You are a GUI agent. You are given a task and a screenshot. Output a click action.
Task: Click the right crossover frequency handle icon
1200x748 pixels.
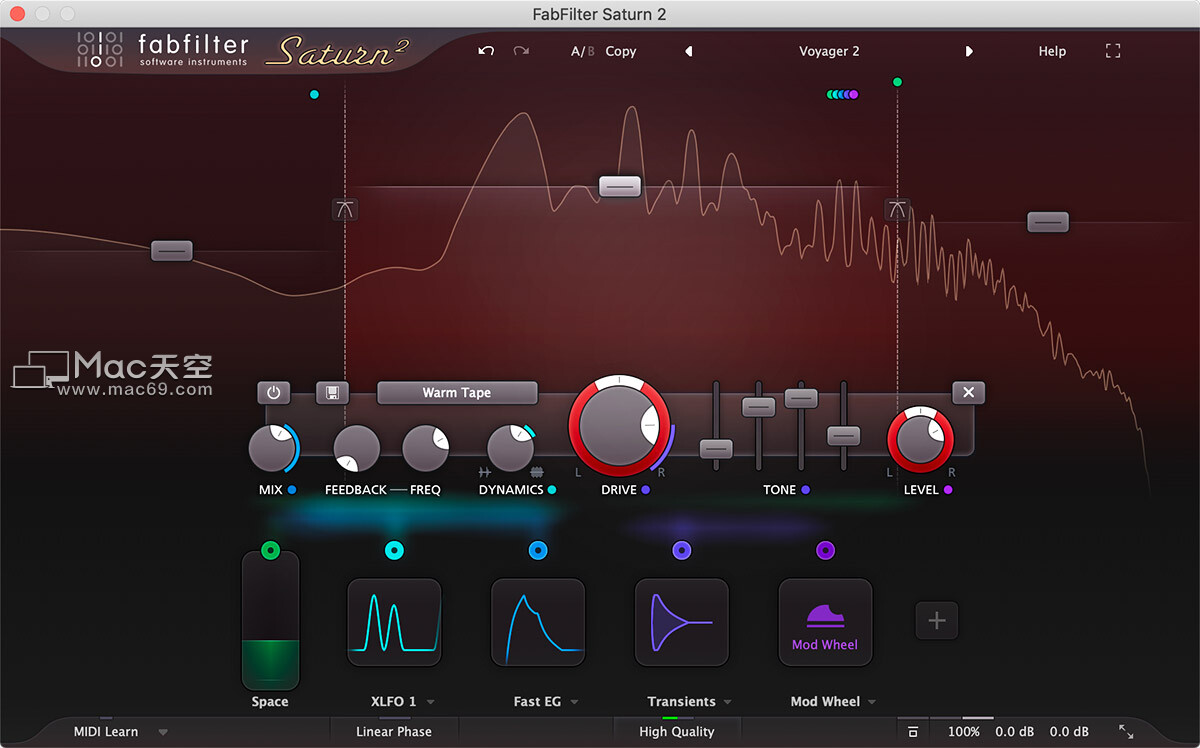897,209
